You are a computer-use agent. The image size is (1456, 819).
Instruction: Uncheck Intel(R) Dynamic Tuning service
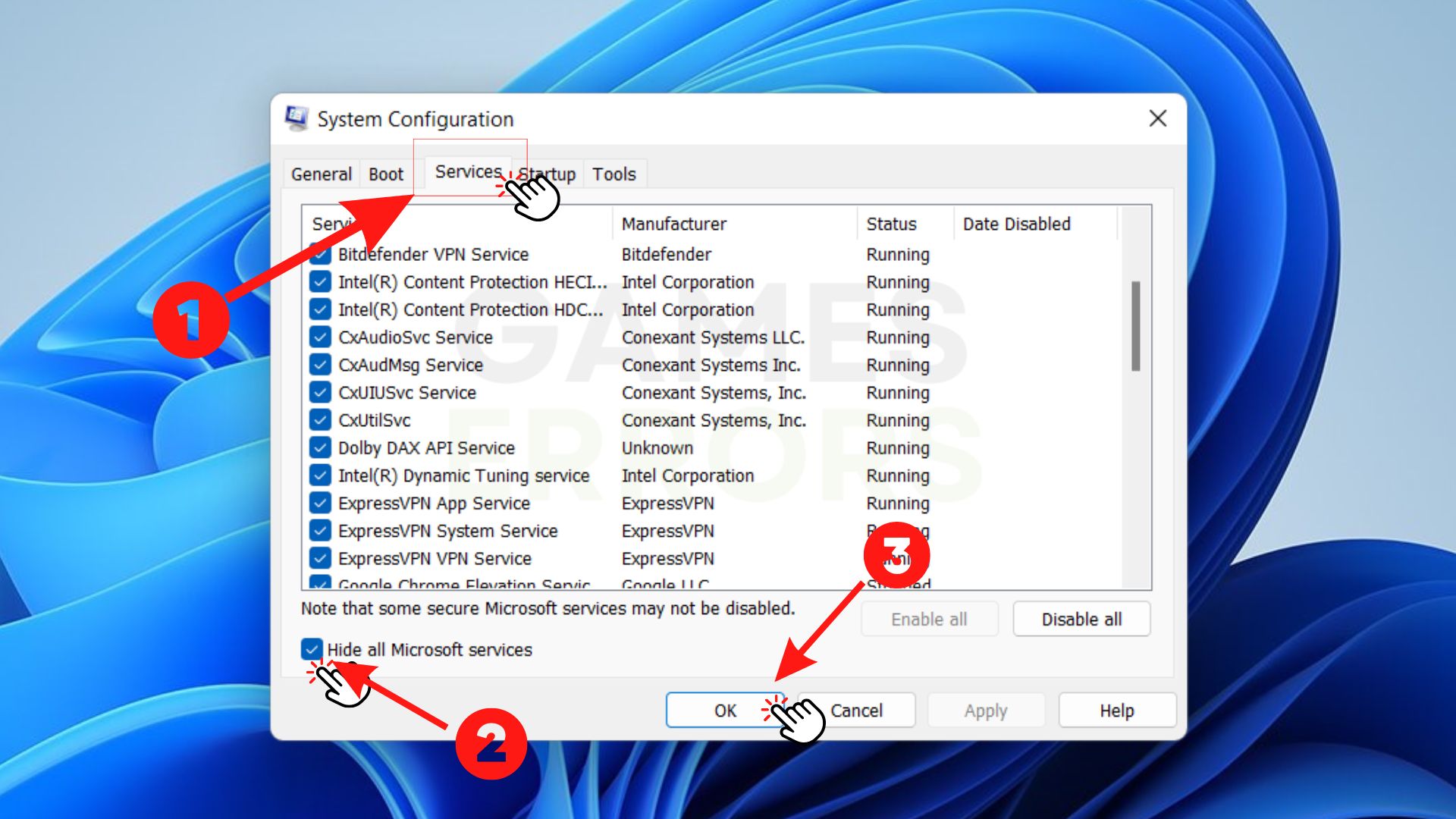320,475
